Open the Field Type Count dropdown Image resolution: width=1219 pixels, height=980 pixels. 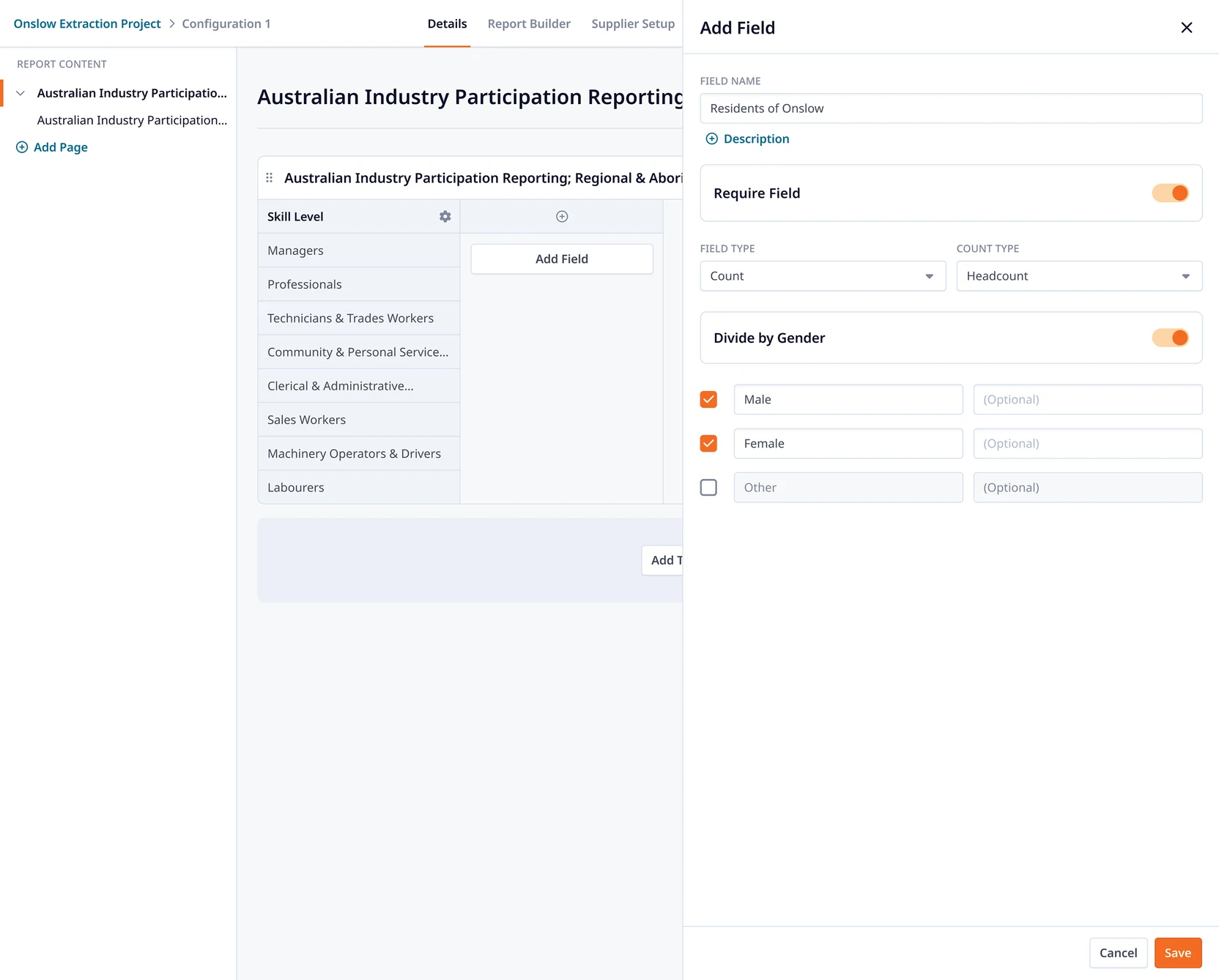(x=823, y=276)
